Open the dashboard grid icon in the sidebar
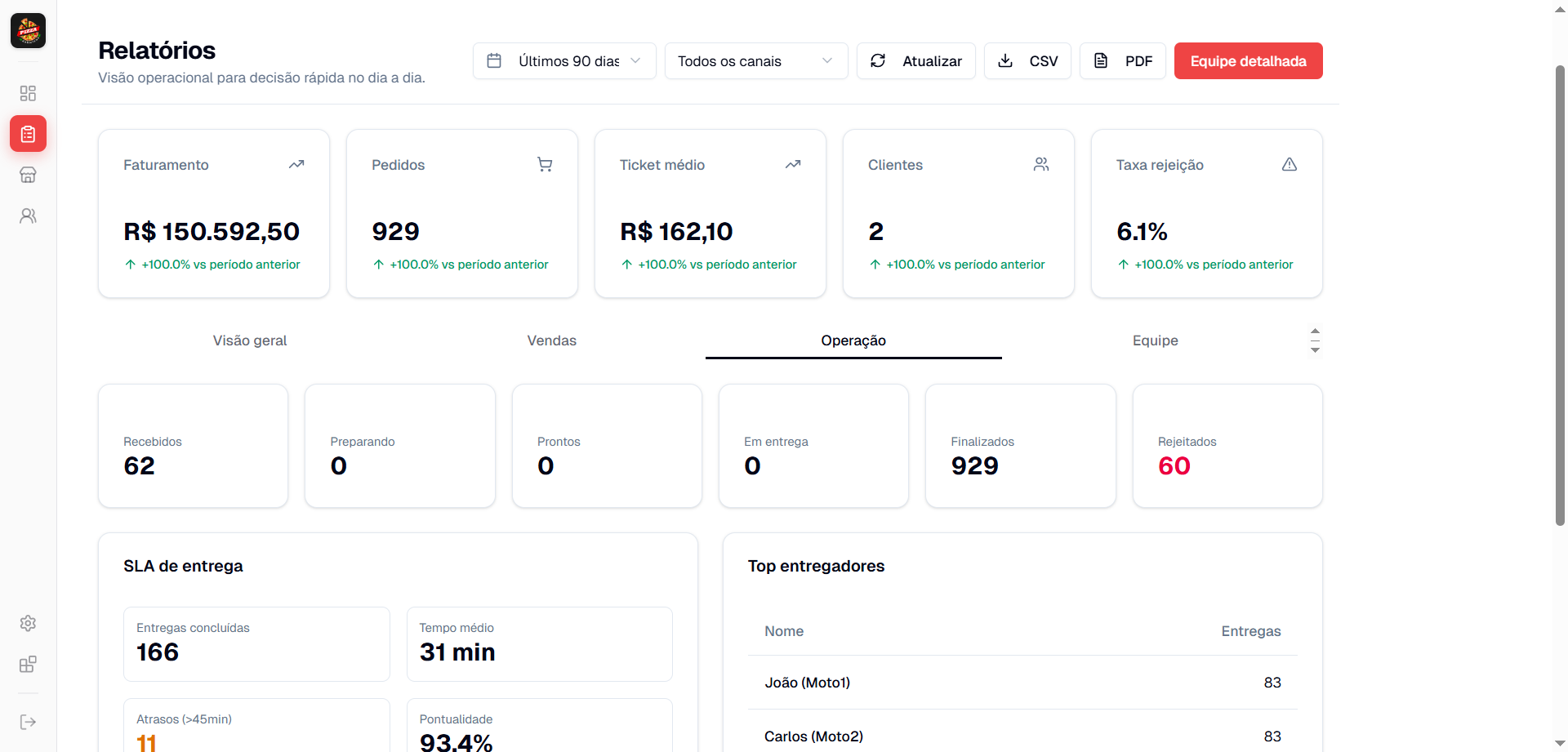This screenshot has width=1568, height=752. tap(28, 93)
